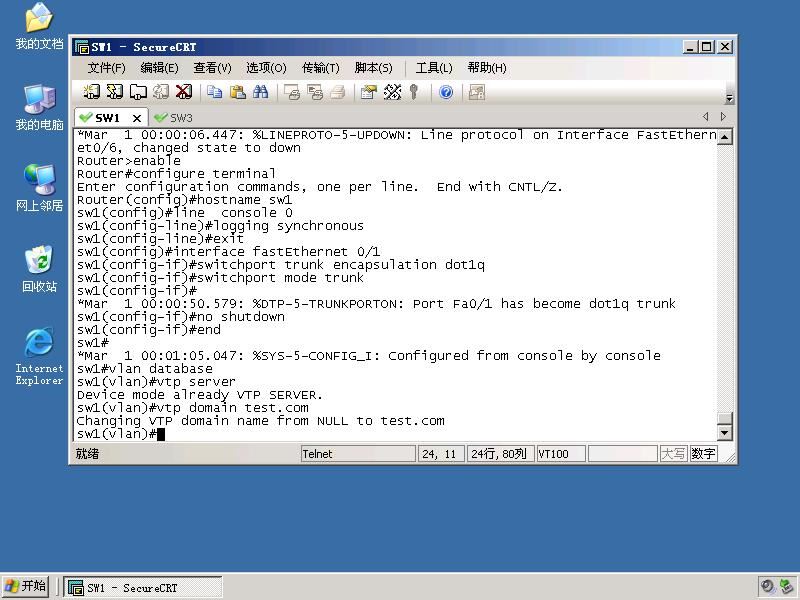Open the 查看(V) menu
This screenshot has height=600, width=800.
(x=212, y=68)
